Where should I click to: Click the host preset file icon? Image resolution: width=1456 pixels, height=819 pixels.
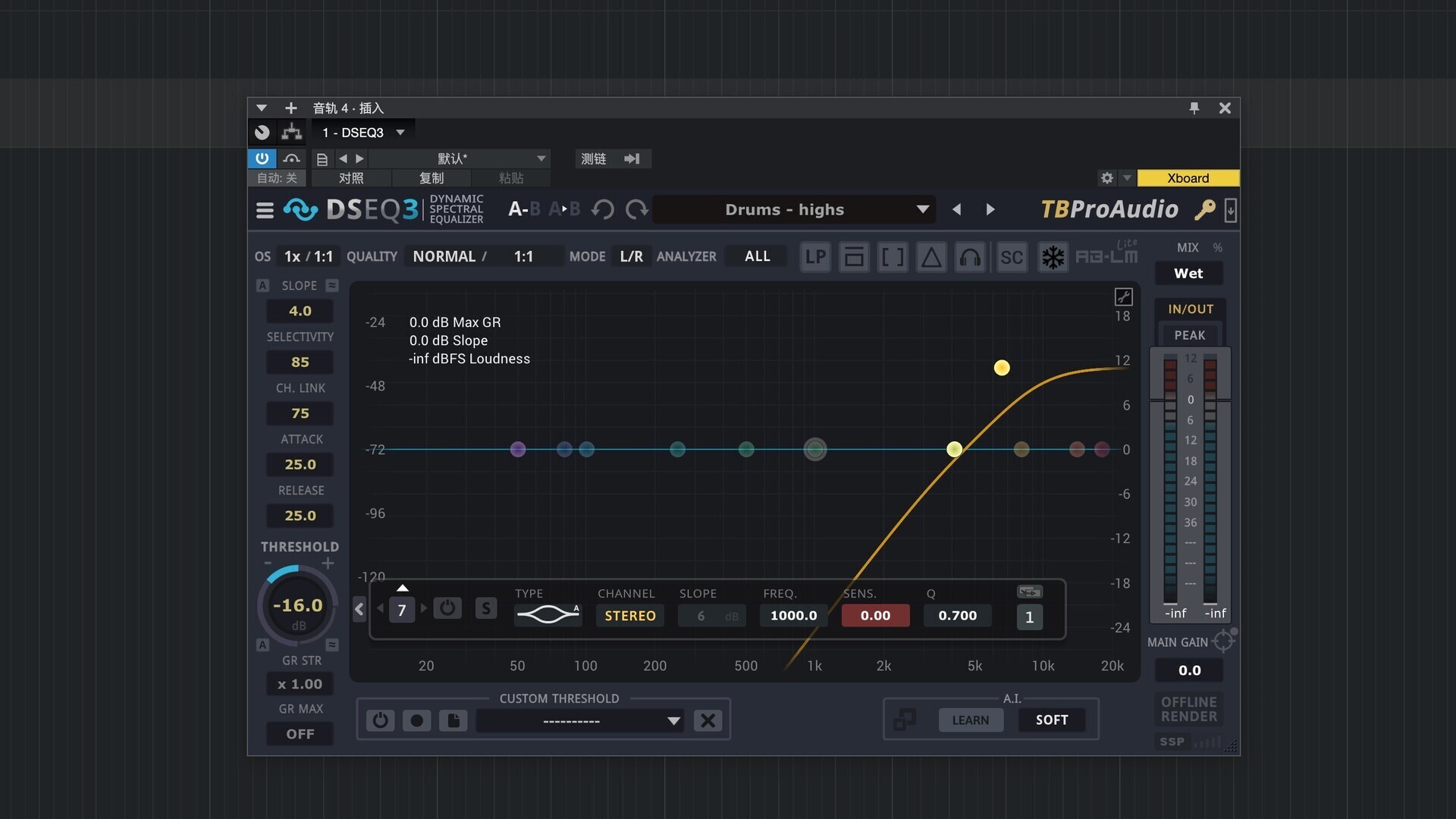(322, 158)
